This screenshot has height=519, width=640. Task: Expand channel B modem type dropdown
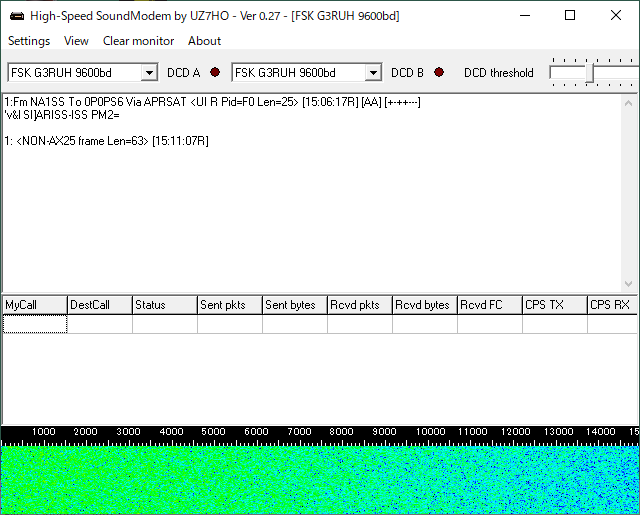coord(373,73)
